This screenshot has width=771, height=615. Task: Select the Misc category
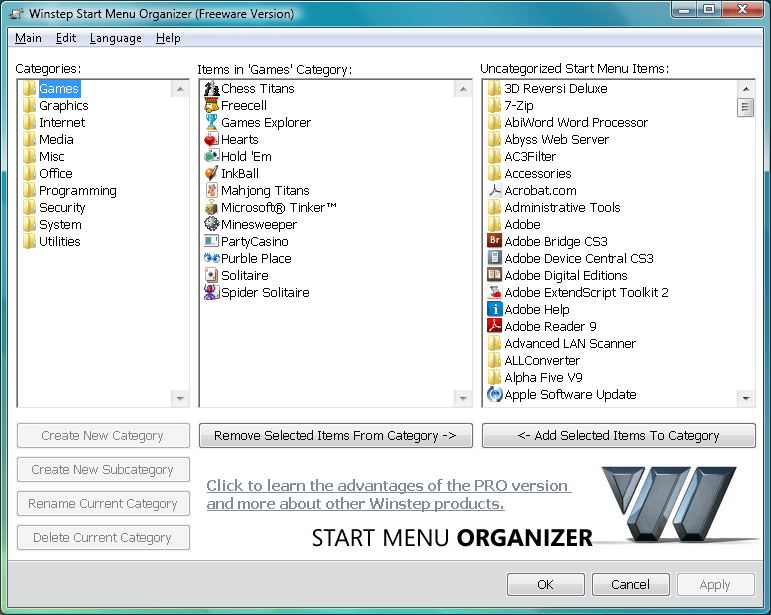52,156
